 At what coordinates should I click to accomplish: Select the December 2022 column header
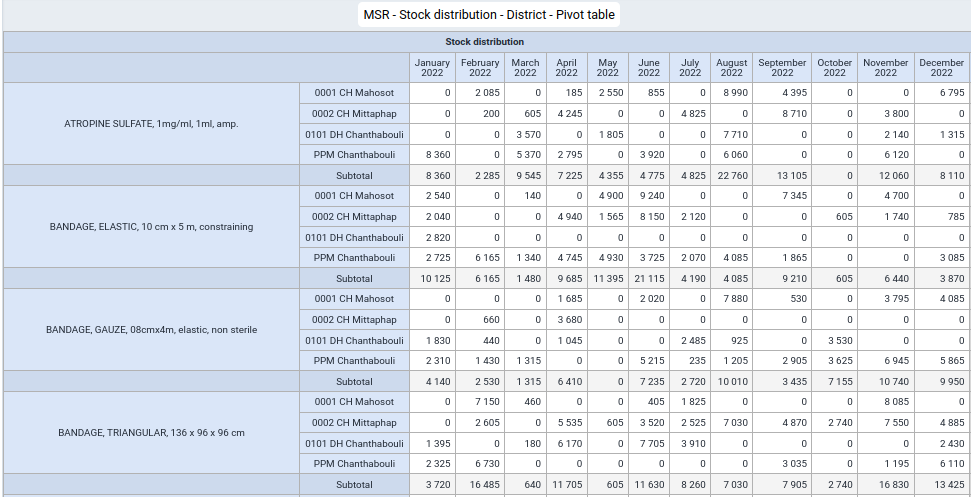pos(941,67)
